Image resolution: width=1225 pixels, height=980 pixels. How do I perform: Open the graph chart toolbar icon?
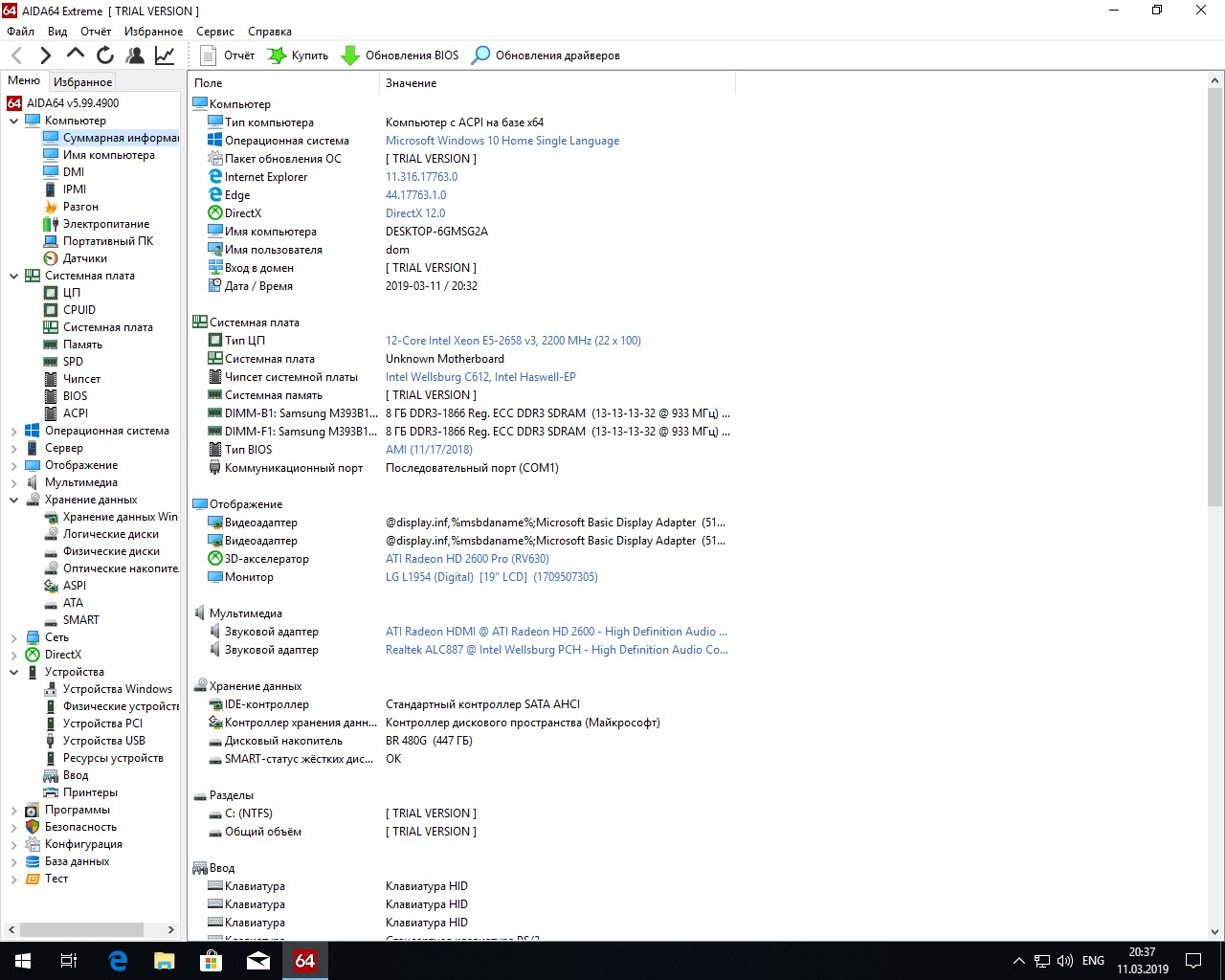pyautogui.click(x=165, y=56)
